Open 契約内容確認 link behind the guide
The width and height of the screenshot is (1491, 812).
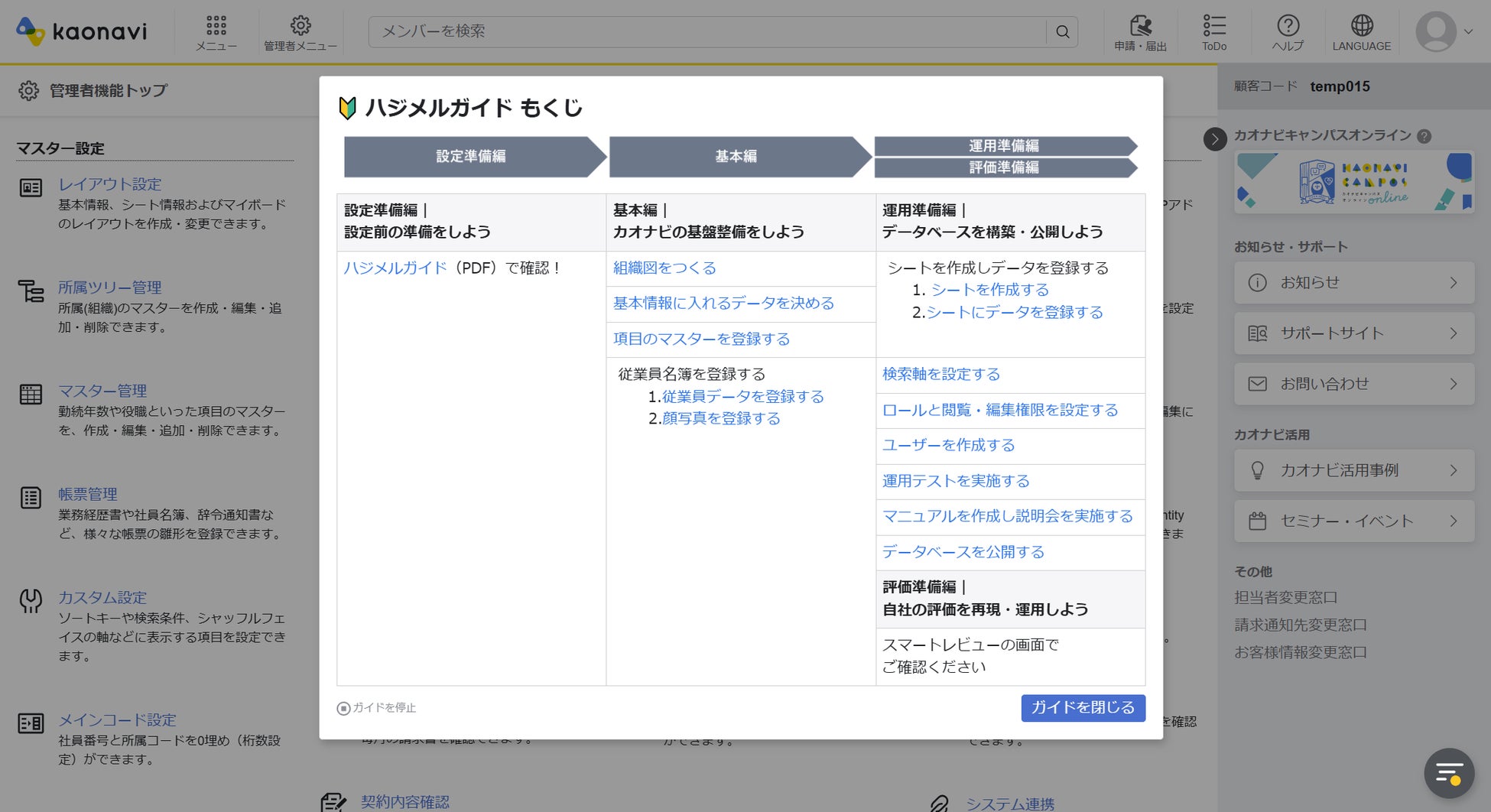[405, 803]
